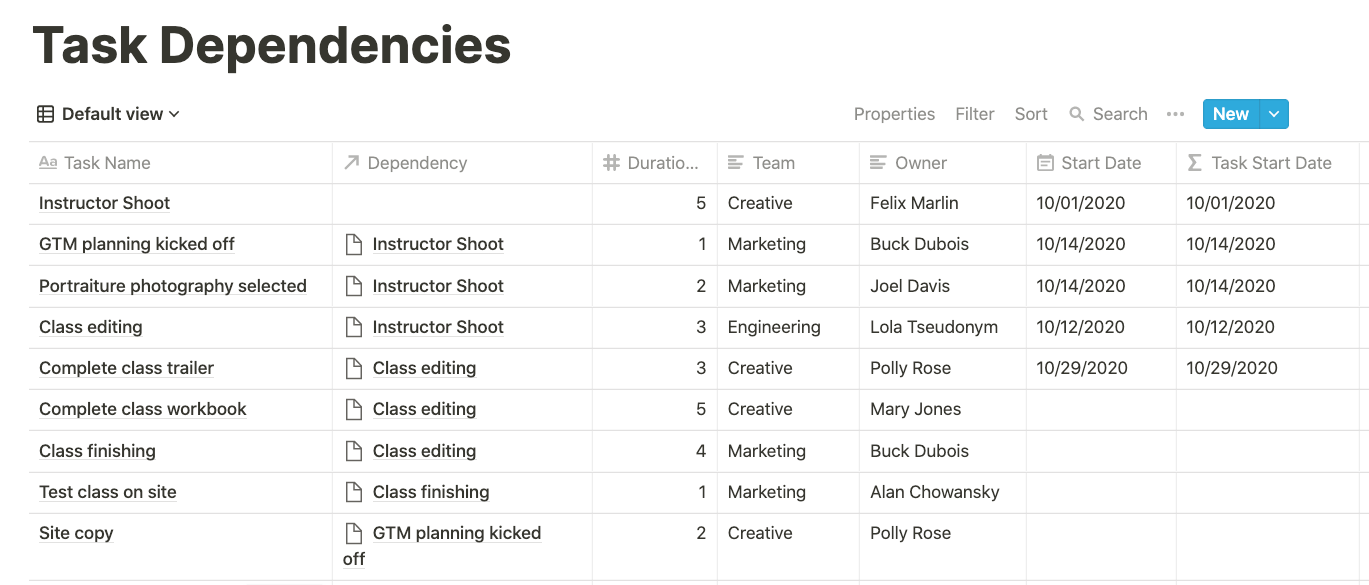Open the Filter menu

point(974,114)
